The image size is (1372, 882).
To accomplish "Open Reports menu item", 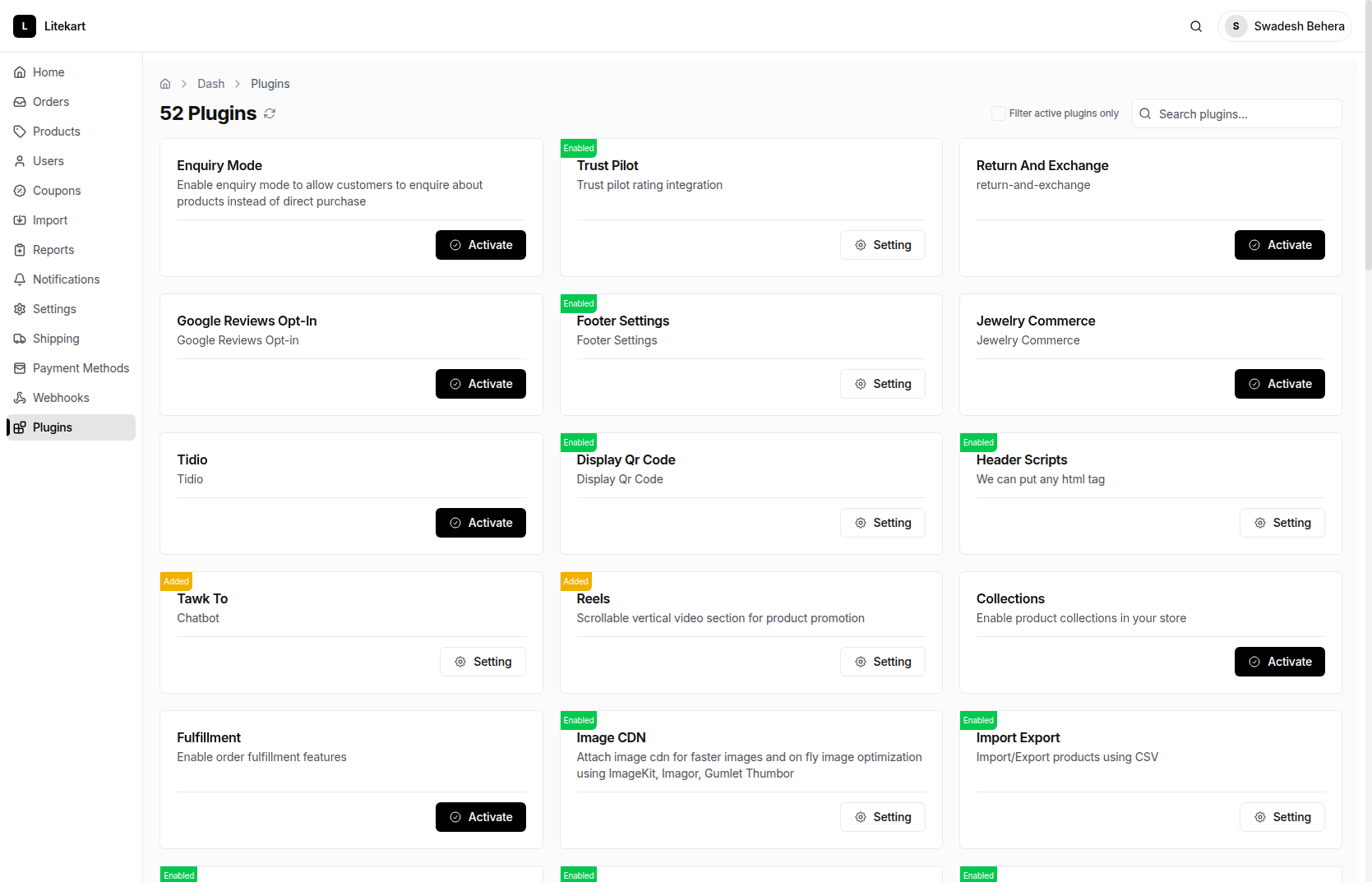I will [x=71, y=250].
